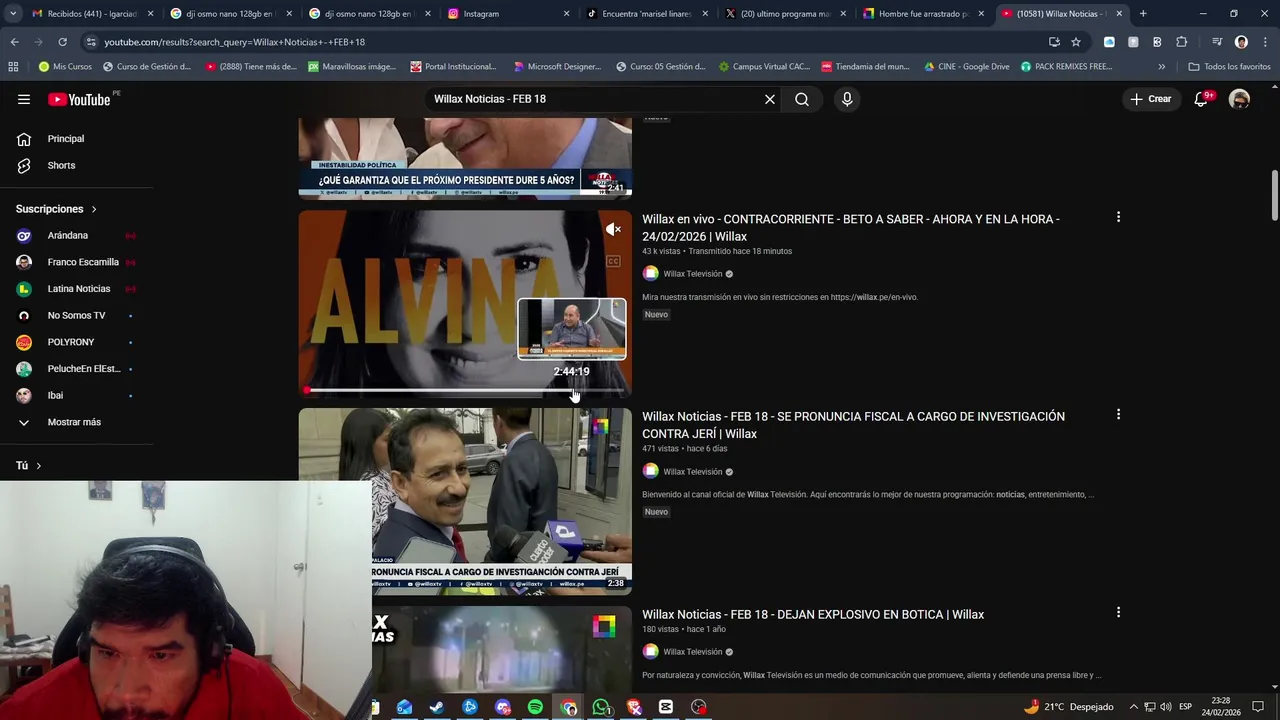Click the address bar URL

click(234, 42)
